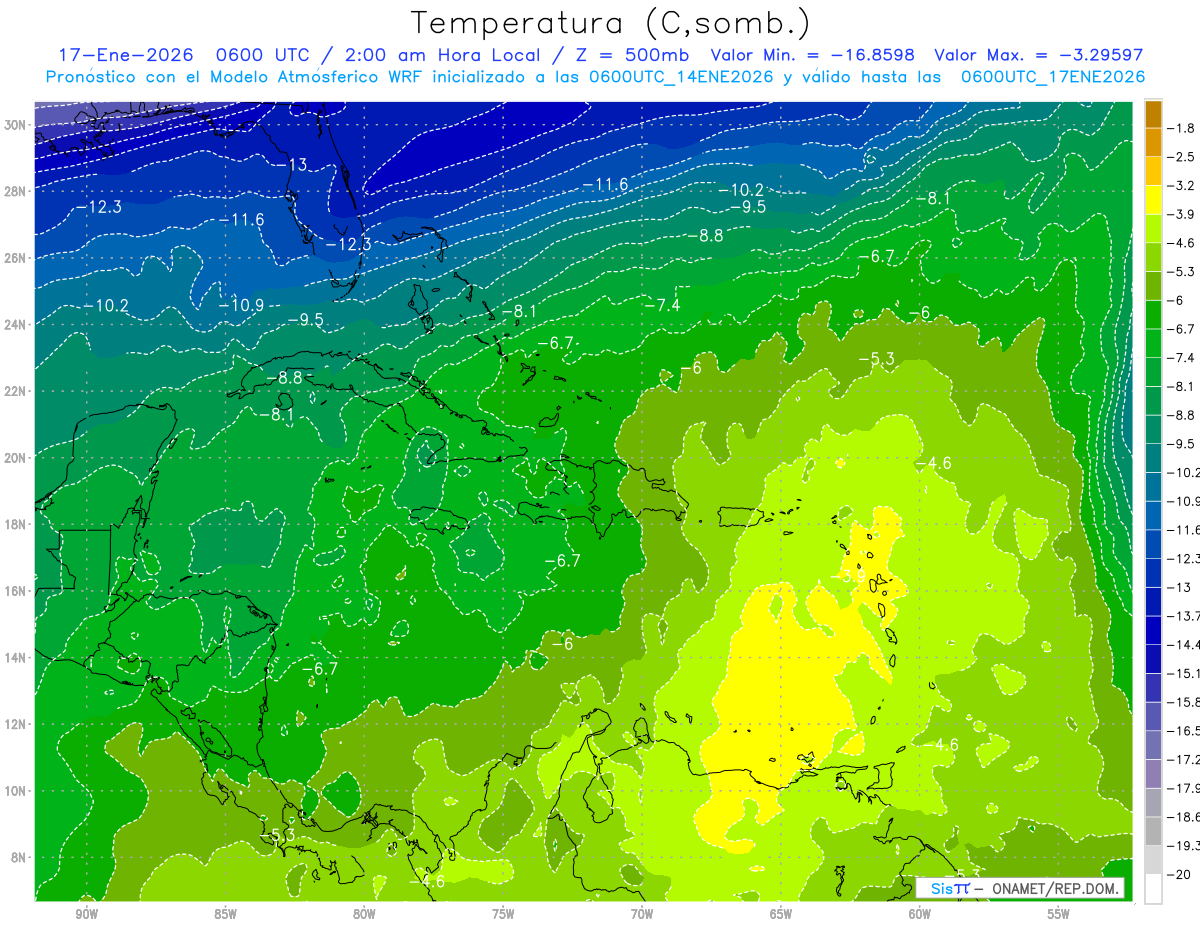The height and width of the screenshot is (927, 1200).
Task: Click the colorbar tick label '-14.4'
Action: (1186, 645)
